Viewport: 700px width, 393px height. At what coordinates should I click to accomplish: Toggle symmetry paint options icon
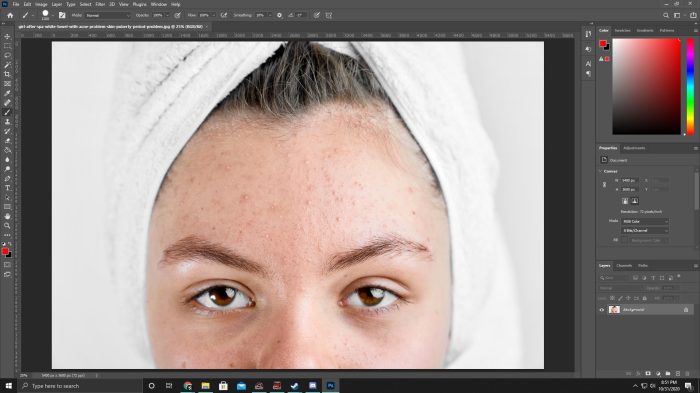329,15
